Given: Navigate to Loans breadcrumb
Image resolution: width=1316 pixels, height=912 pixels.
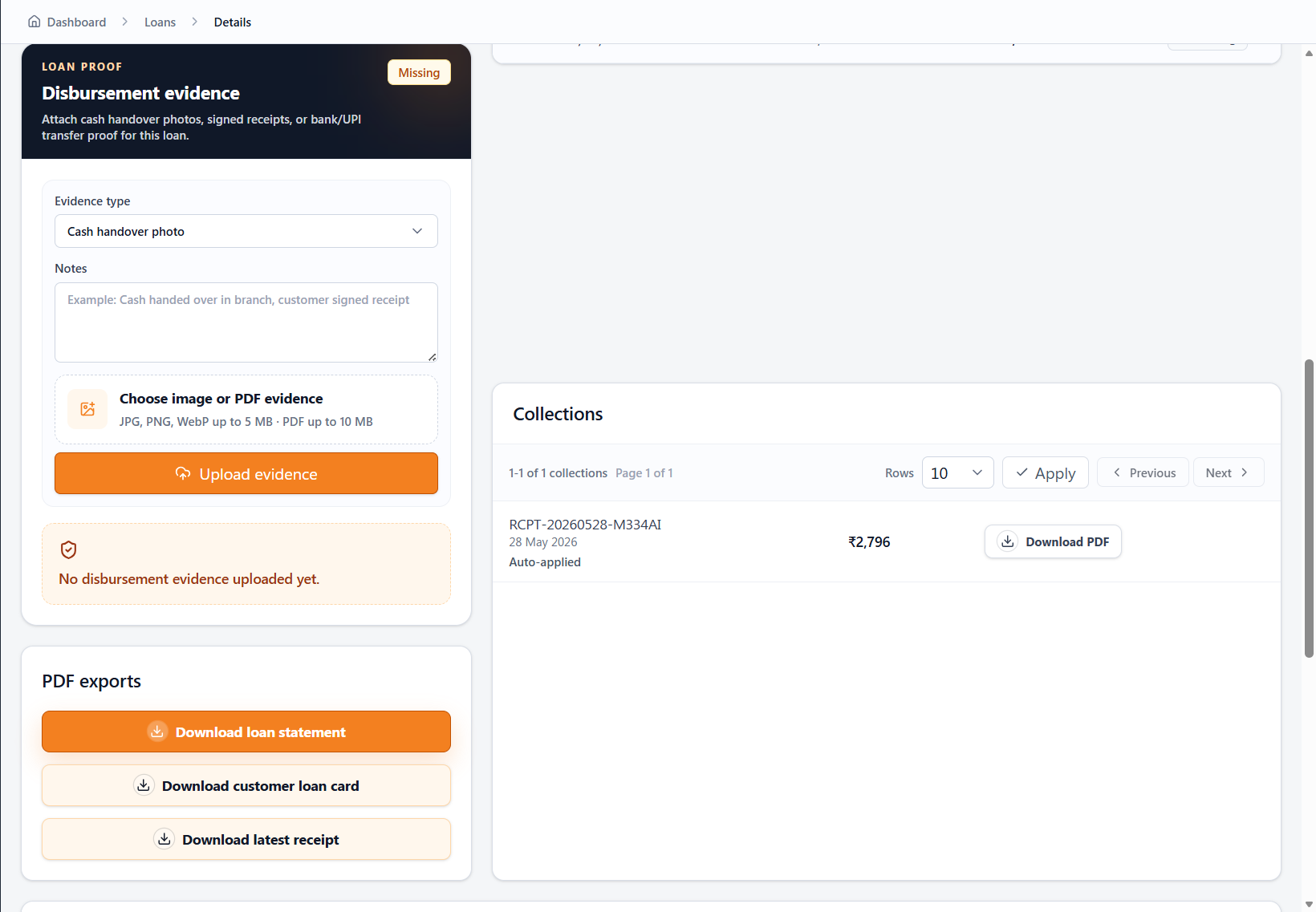Looking at the screenshot, I should (x=160, y=22).
